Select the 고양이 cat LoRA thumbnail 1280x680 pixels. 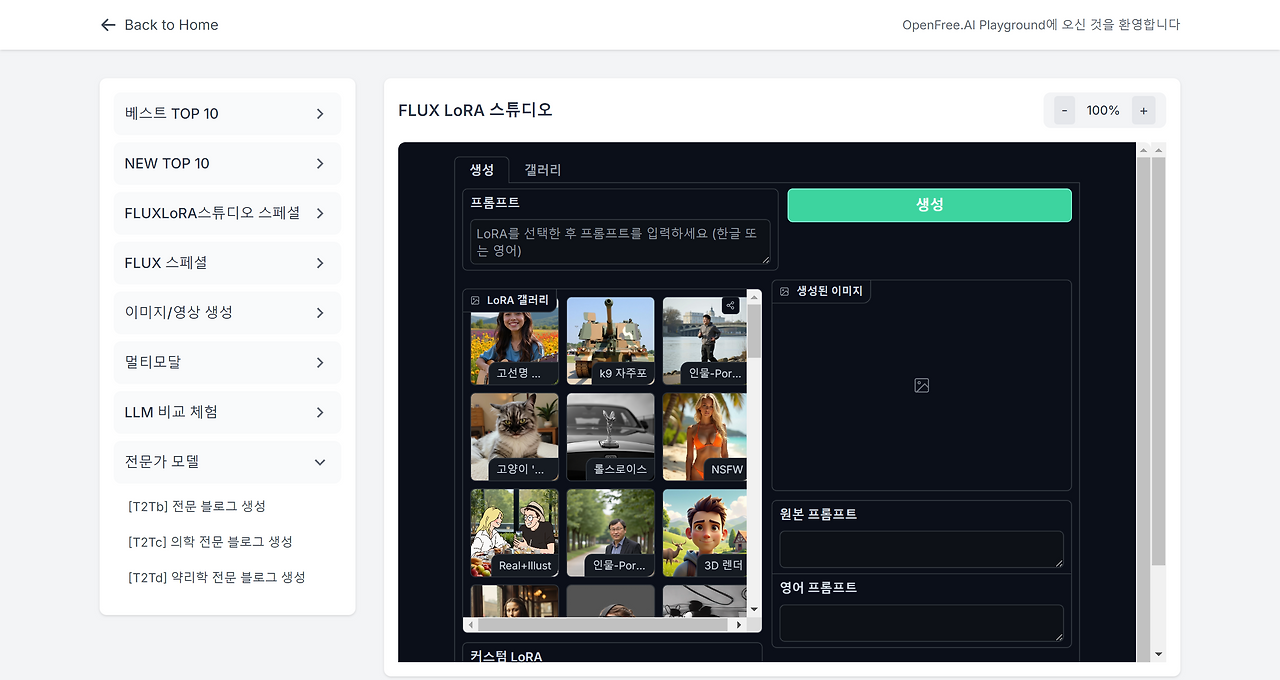coord(515,437)
